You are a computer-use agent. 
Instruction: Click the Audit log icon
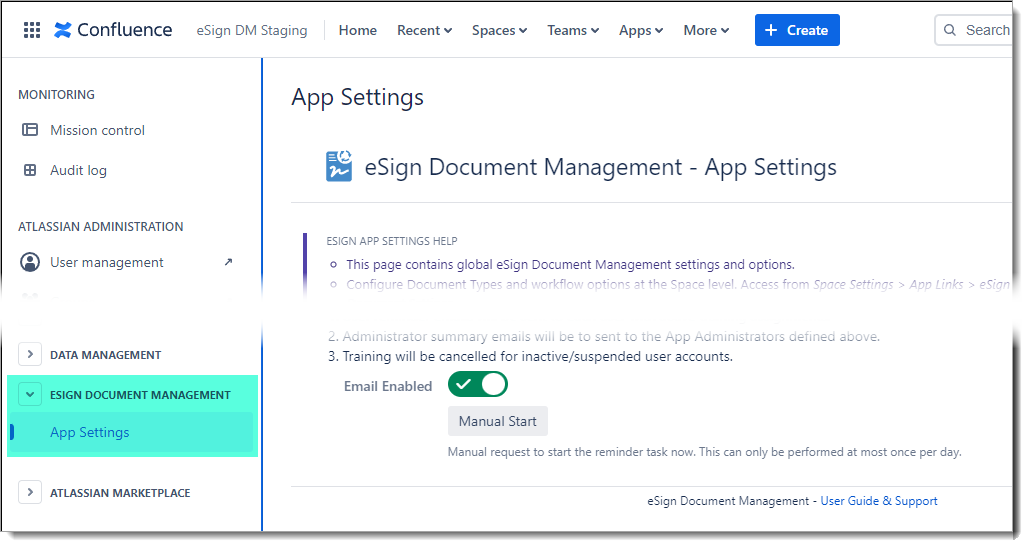30,170
